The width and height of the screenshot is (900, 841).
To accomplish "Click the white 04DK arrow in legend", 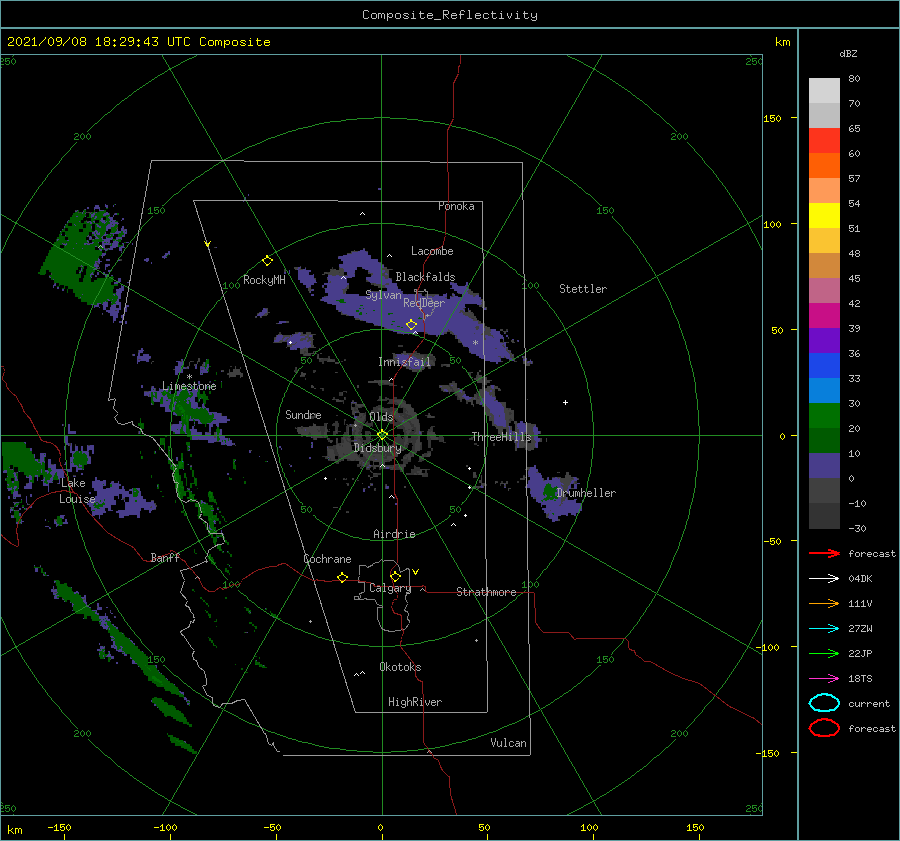I will tap(824, 578).
